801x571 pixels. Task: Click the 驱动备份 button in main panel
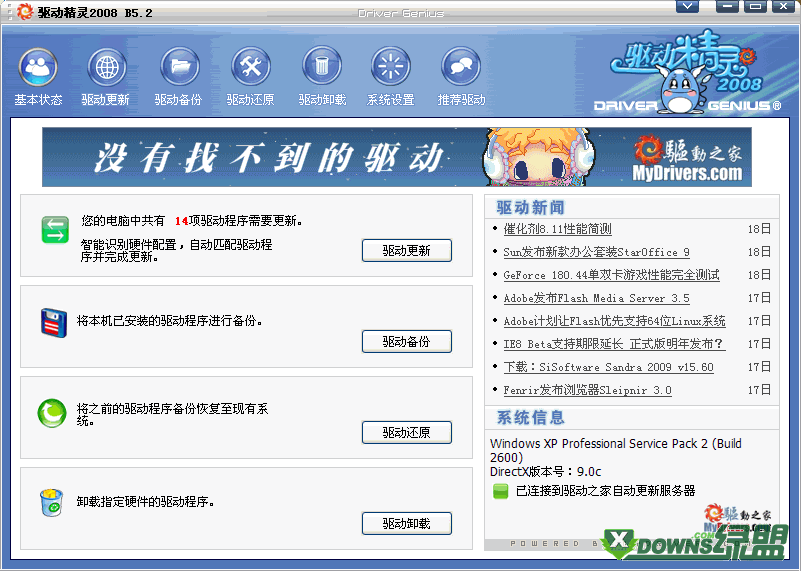pos(407,341)
